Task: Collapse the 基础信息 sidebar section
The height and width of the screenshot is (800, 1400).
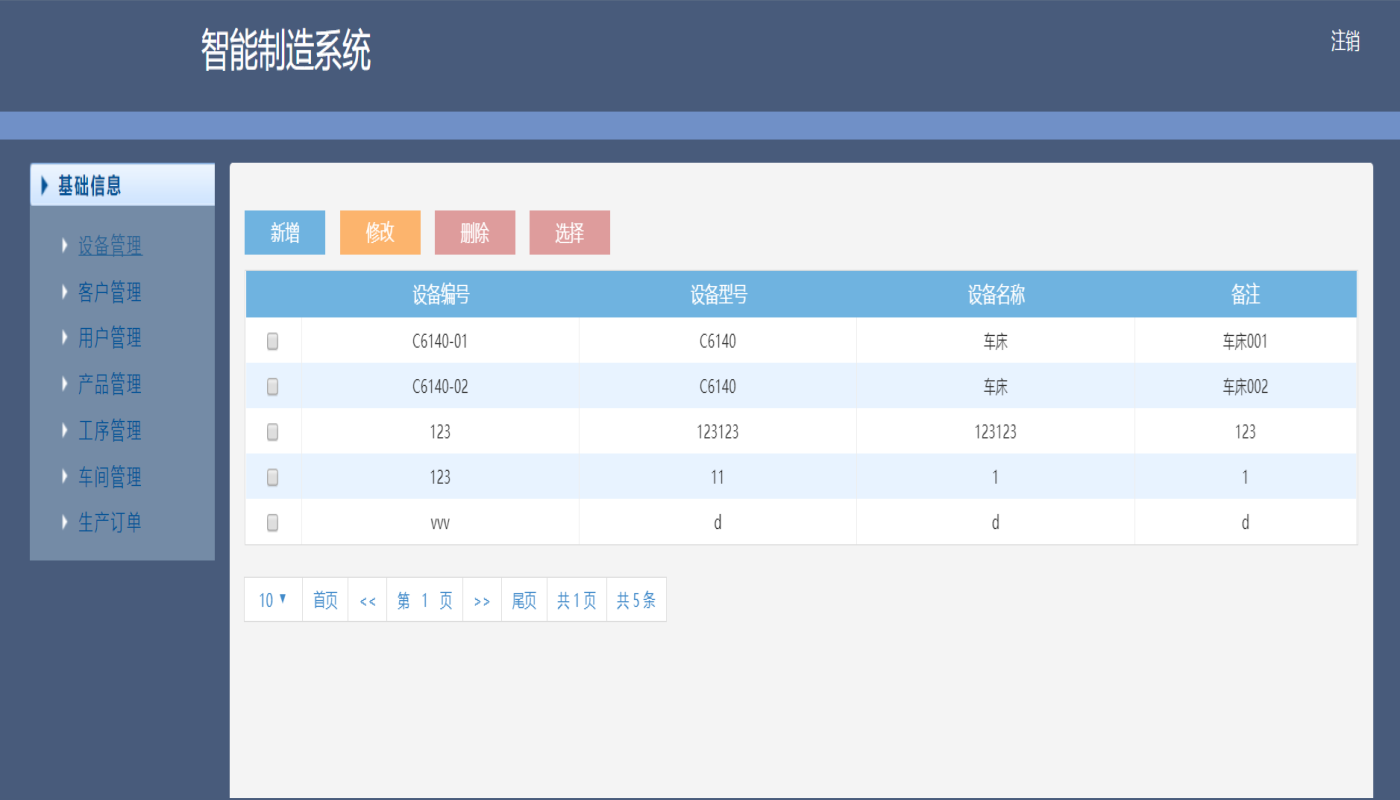Action: click(x=122, y=185)
